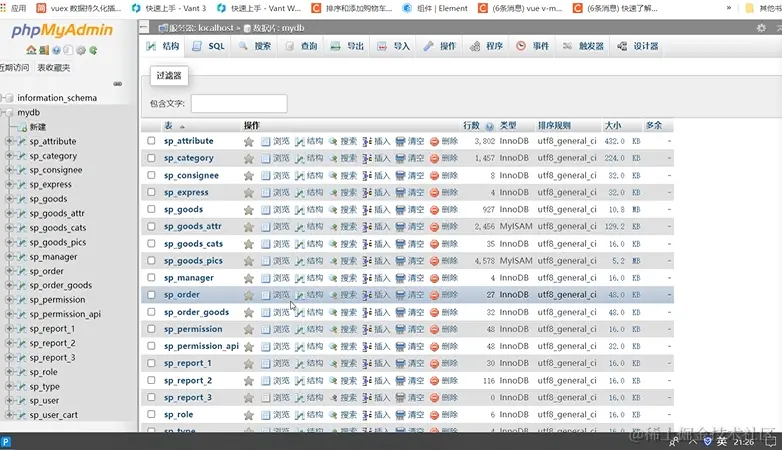Image resolution: width=782 pixels, height=450 pixels.
Task: Show tray overflow arrow in taskbar
Action: point(693,442)
